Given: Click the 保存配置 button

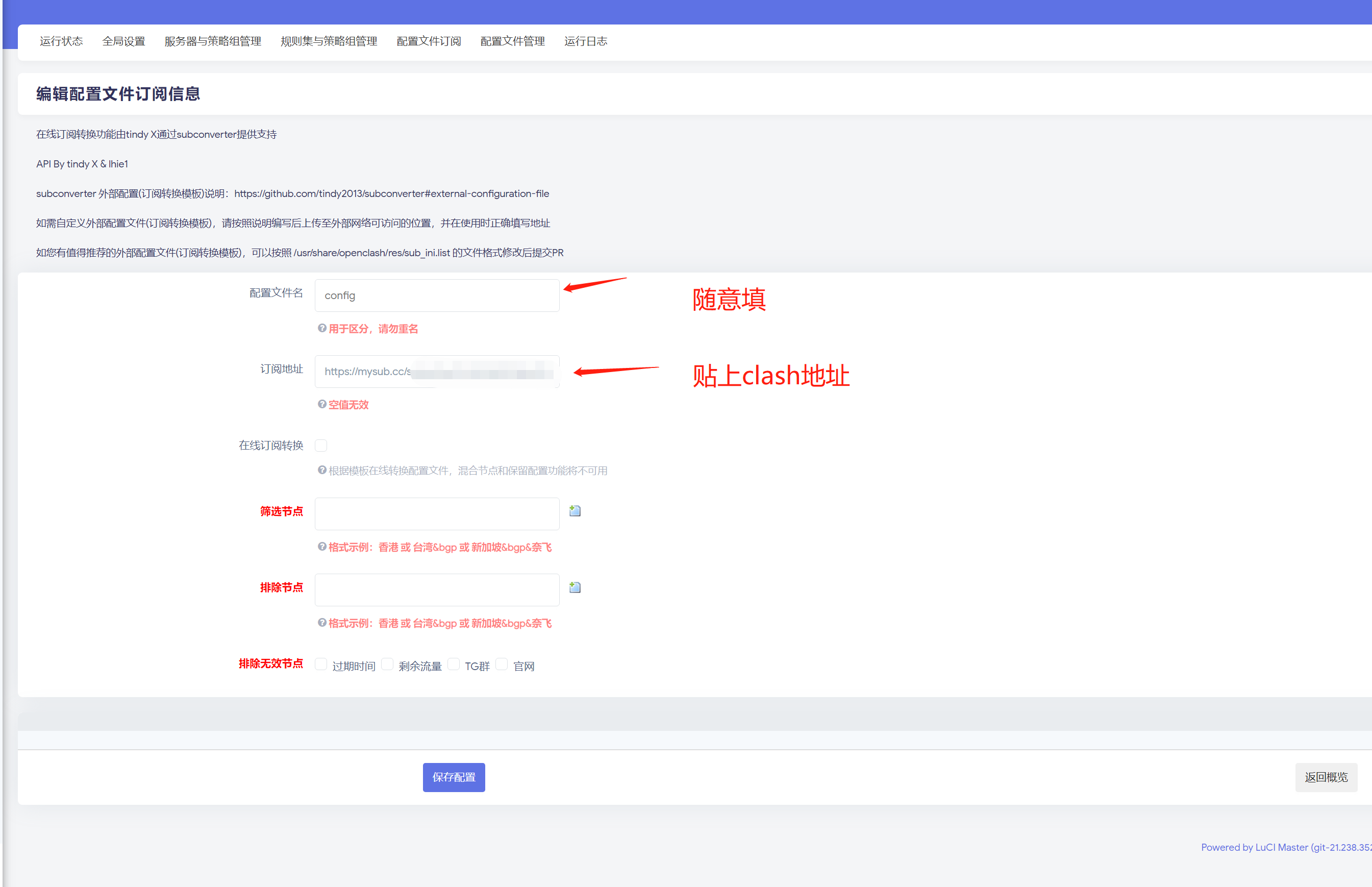Looking at the screenshot, I should pos(454,777).
